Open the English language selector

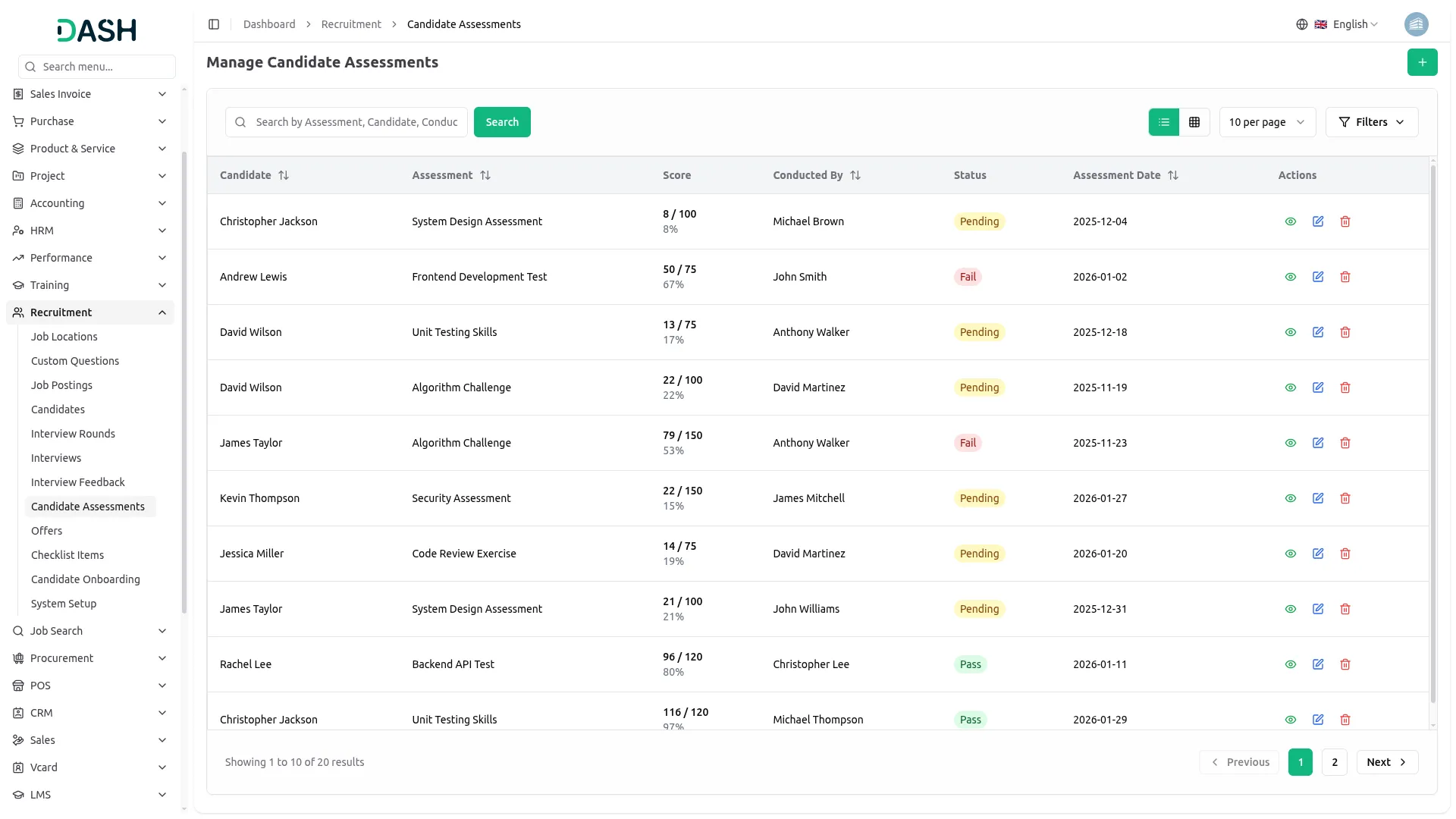pos(1348,24)
